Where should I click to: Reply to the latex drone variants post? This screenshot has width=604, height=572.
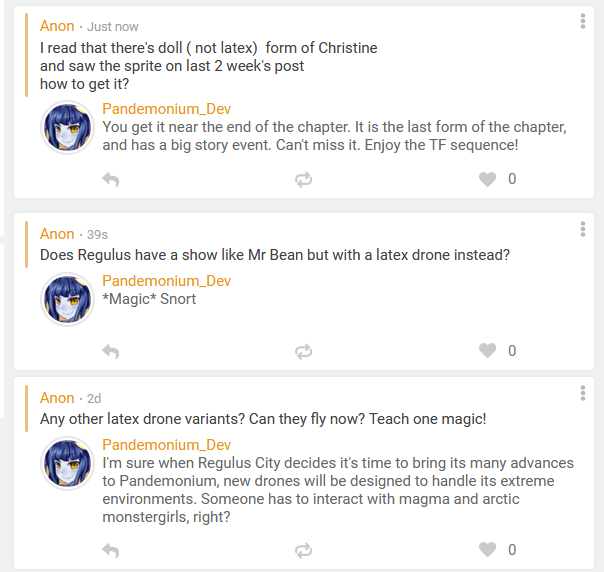111,550
